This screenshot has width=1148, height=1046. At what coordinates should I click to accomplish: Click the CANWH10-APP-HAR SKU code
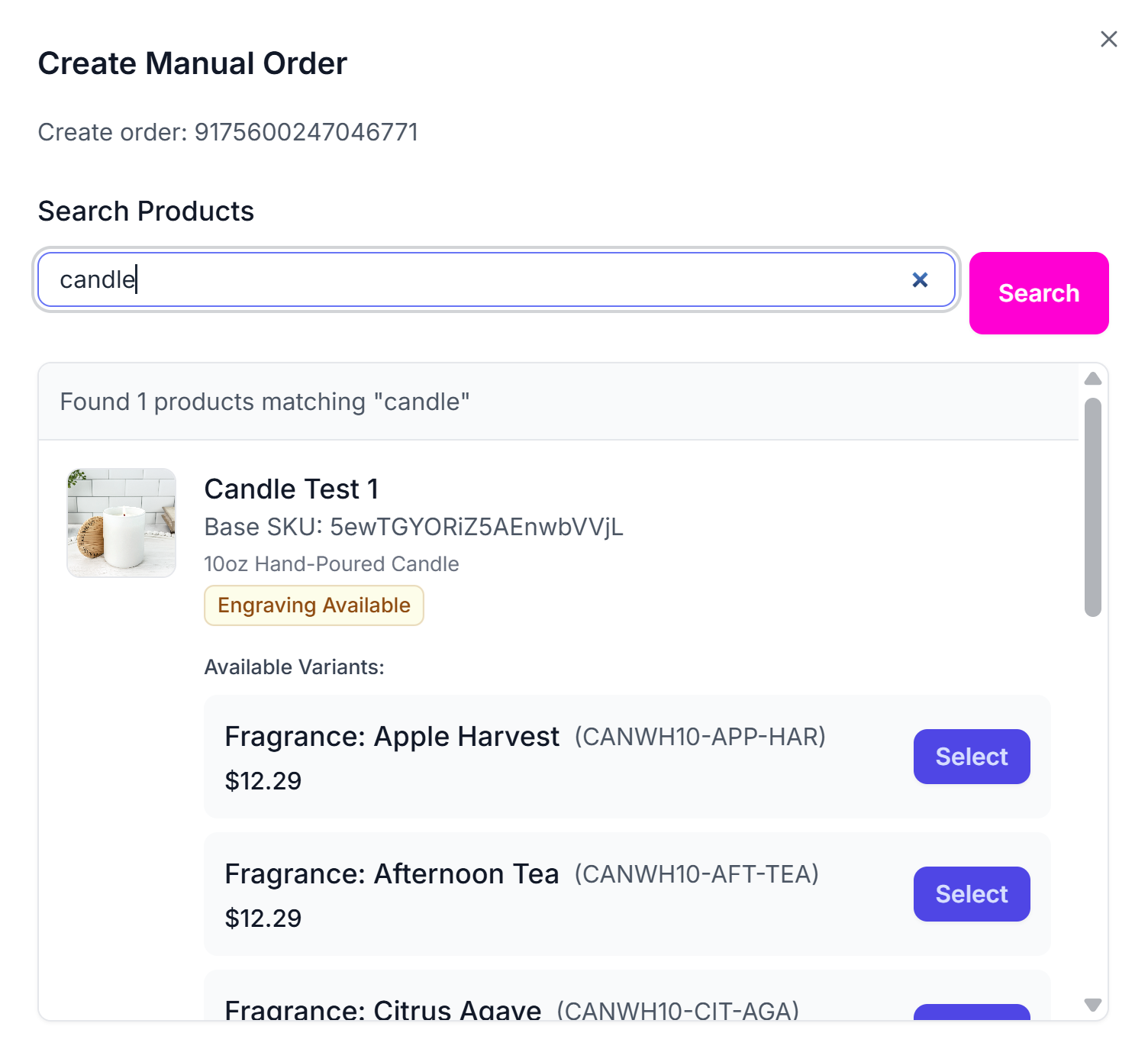700,737
